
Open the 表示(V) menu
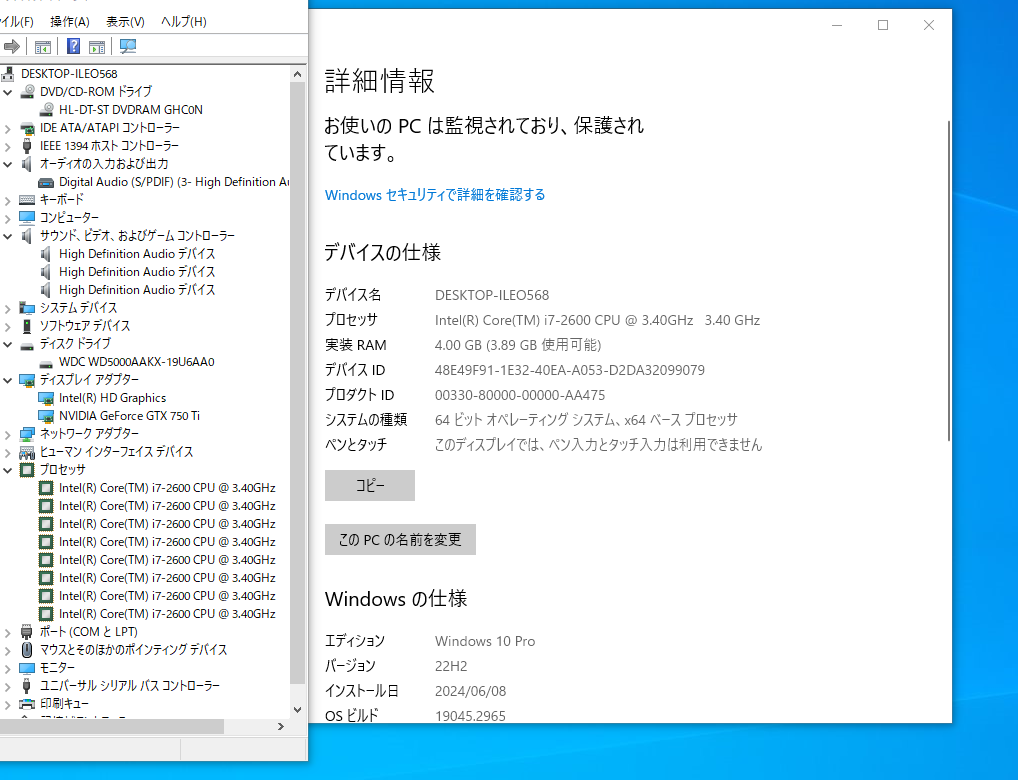(124, 21)
